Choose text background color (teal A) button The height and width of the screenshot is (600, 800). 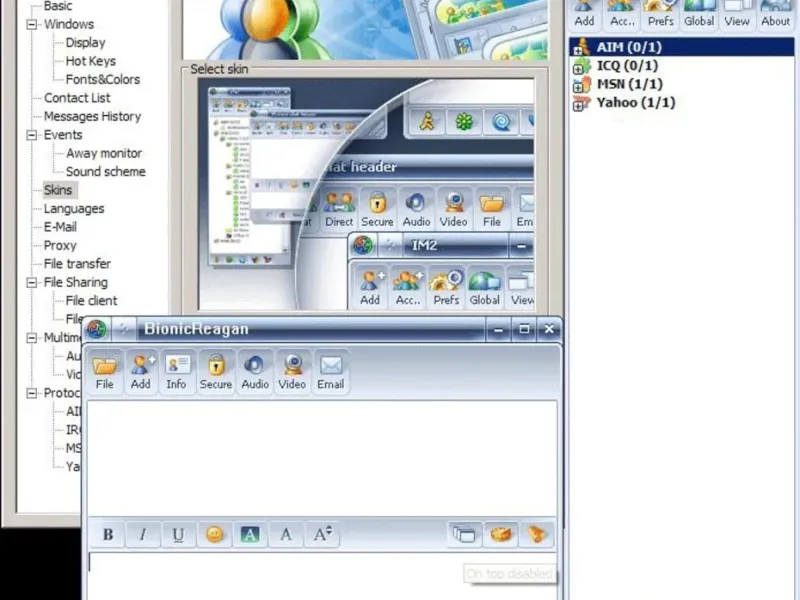(250, 534)
